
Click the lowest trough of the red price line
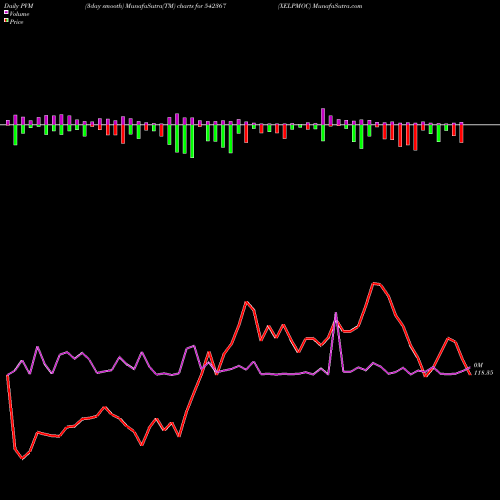tap(22, 459)
